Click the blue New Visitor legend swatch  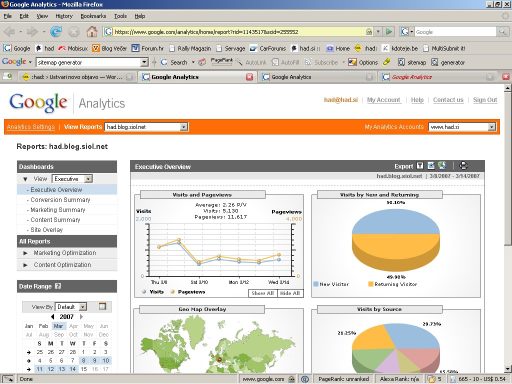pos(316,284)
